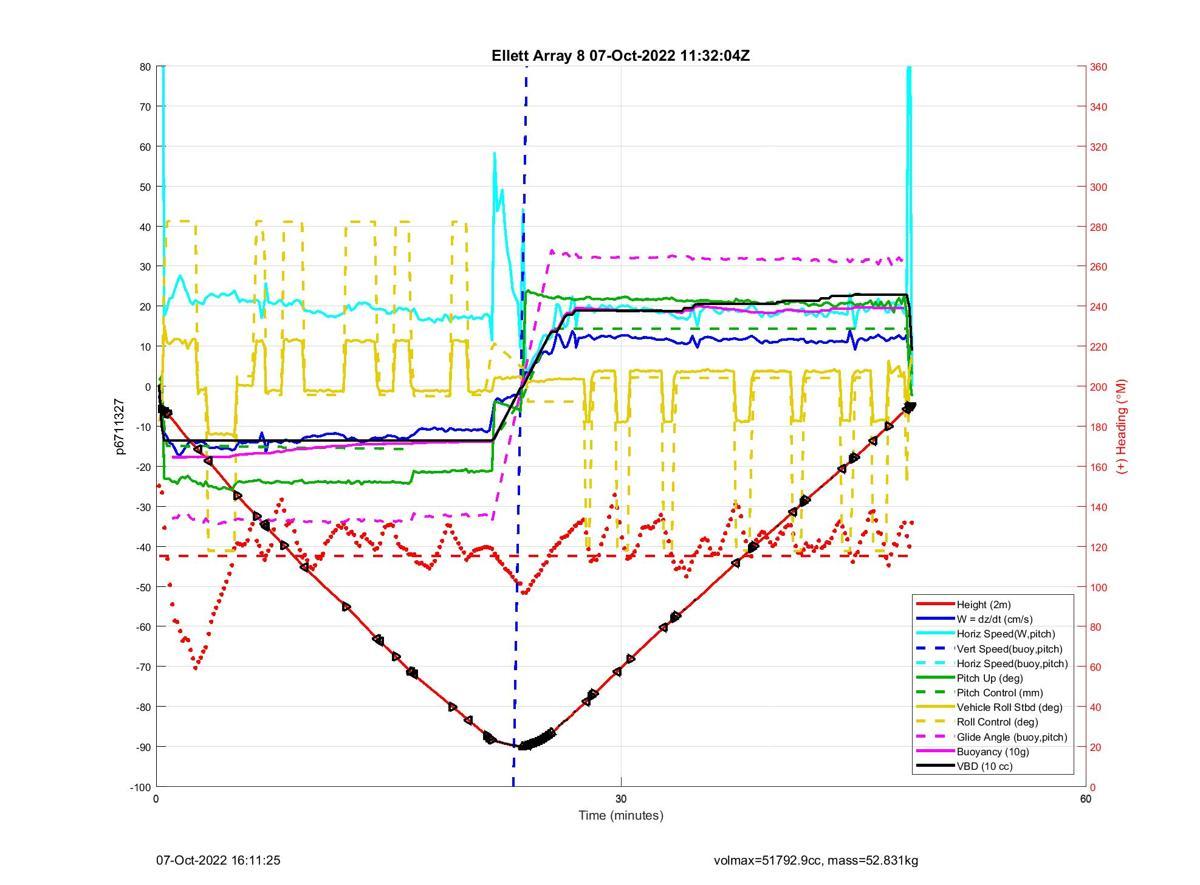This screenshot has width=1200, height=885.
Task: Click the '260' heading axis tick label
Action: pos(1099,267)
